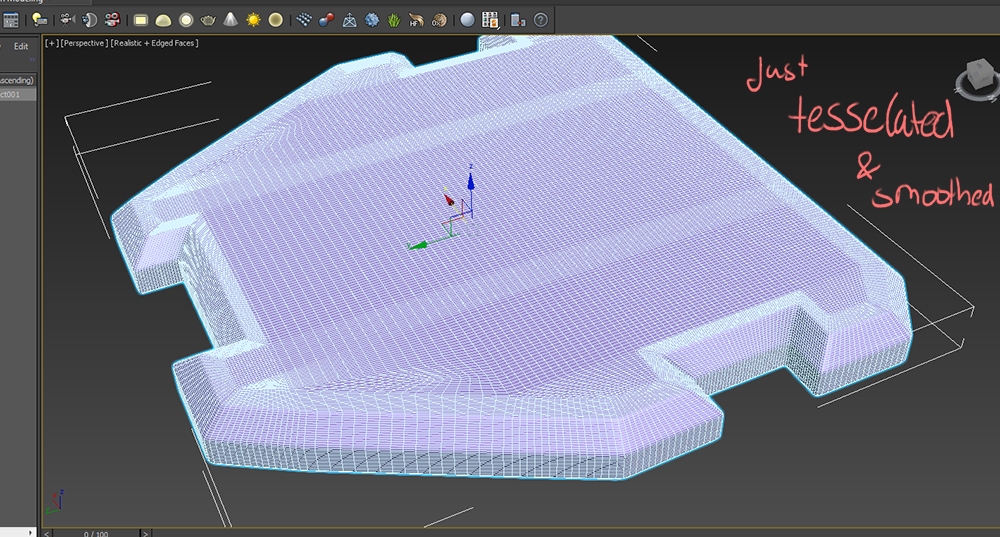The height and width of the screenshot is (537, 1000).
Task: Click the device transfer icon
Action: point(518,20)
